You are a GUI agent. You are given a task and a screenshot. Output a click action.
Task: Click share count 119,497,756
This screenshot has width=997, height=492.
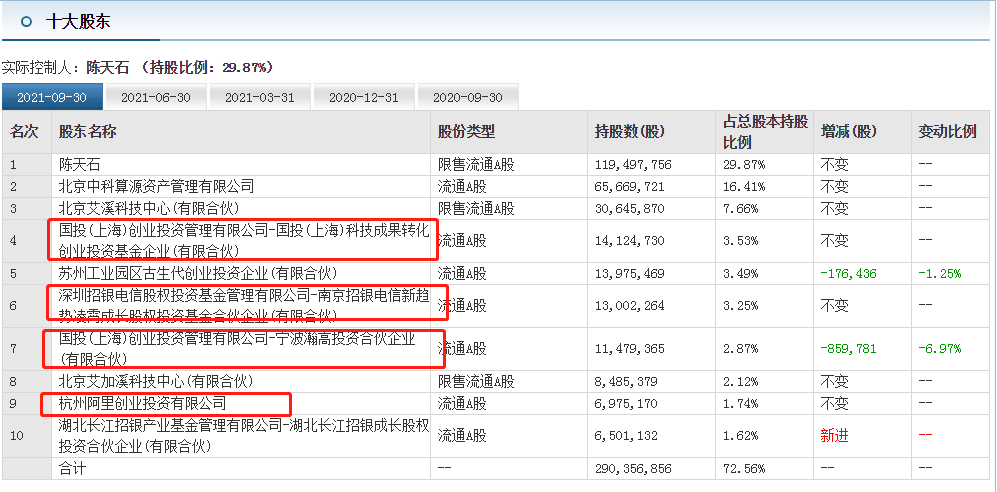633,165
